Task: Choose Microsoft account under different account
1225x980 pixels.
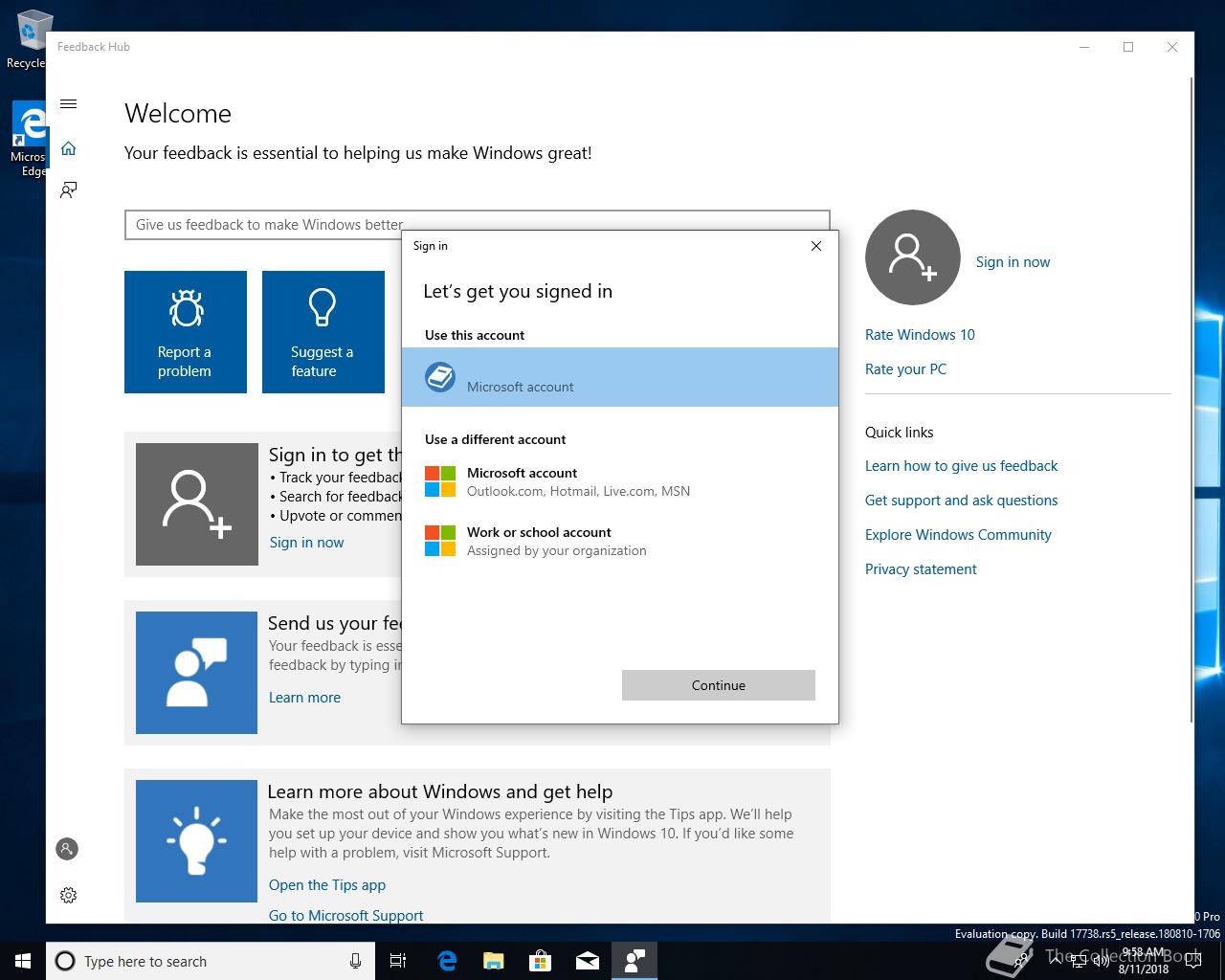Action: coord(620,481)
